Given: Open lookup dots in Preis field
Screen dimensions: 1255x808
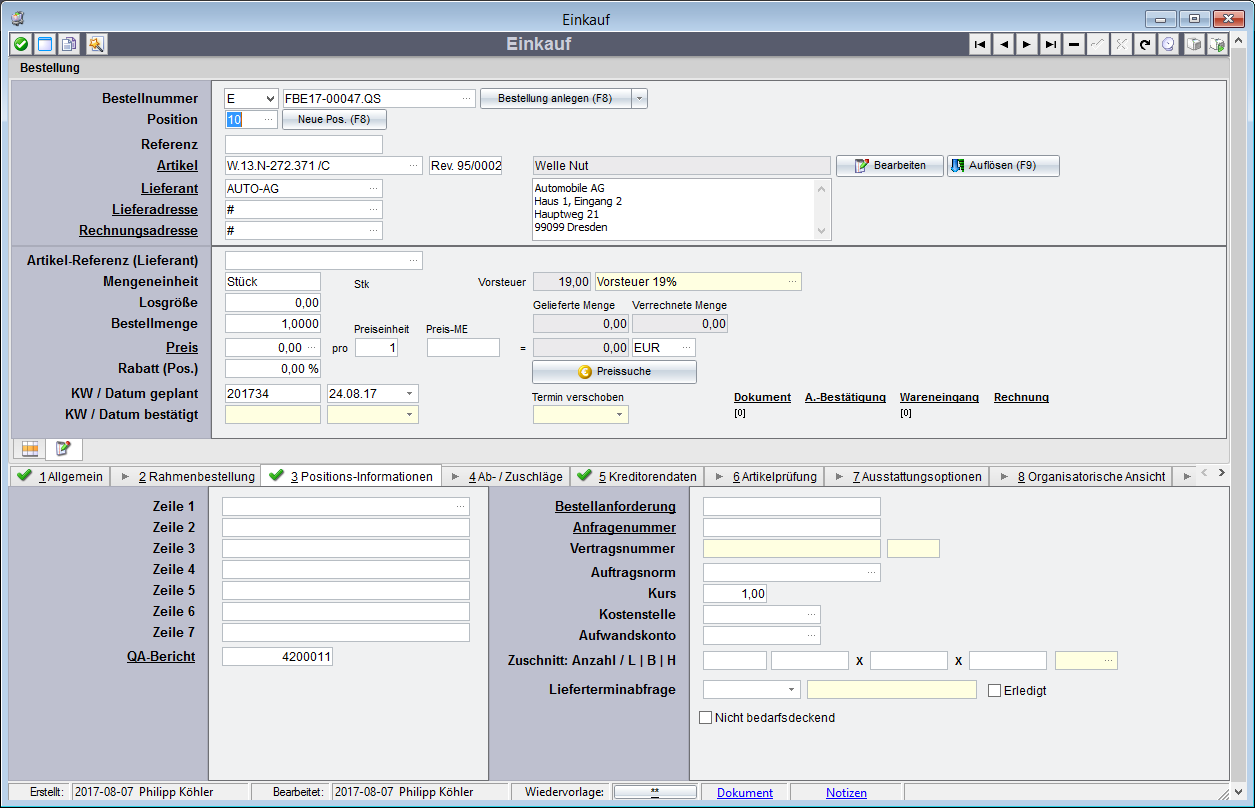Looking at the screenshot, I should click(312, 348).
